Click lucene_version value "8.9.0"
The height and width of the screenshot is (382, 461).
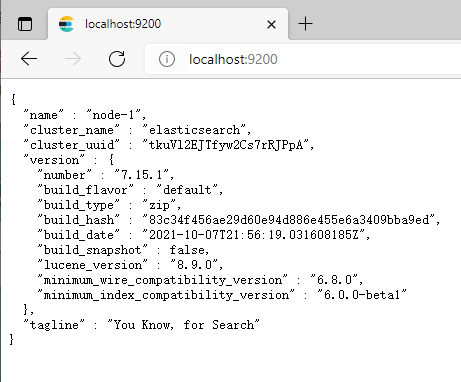194,265
